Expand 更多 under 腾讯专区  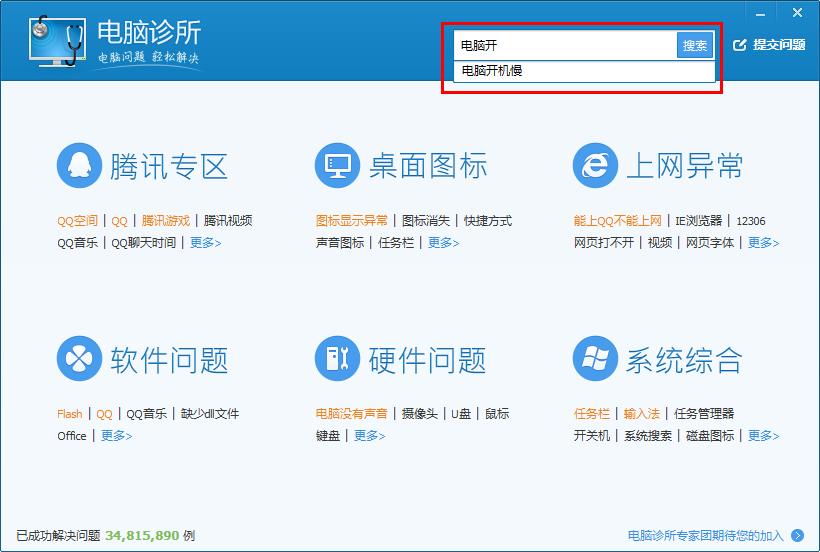pos(205,243)
